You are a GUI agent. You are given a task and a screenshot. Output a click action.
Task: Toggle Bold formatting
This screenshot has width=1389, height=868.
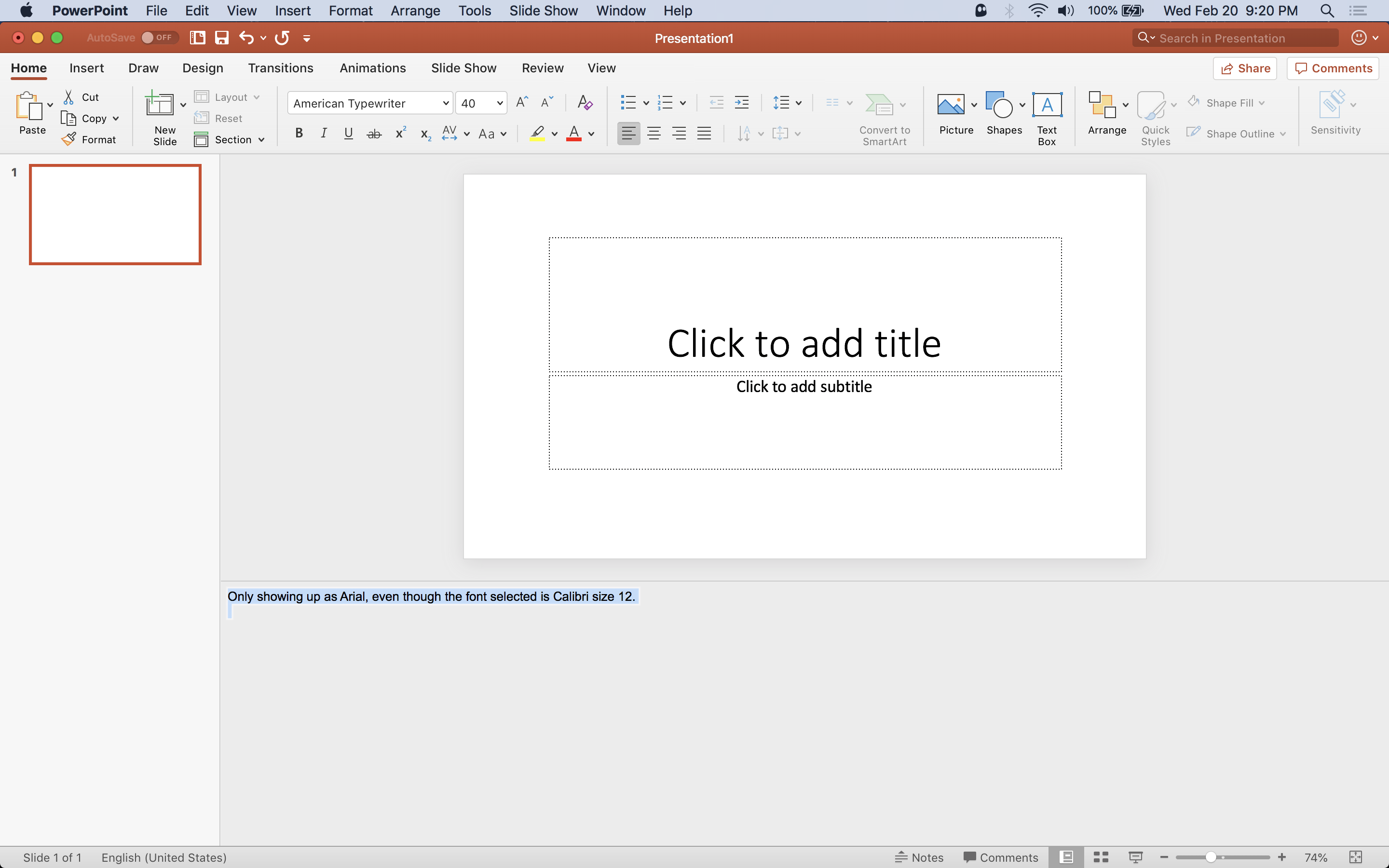click(x=299, y=134)
